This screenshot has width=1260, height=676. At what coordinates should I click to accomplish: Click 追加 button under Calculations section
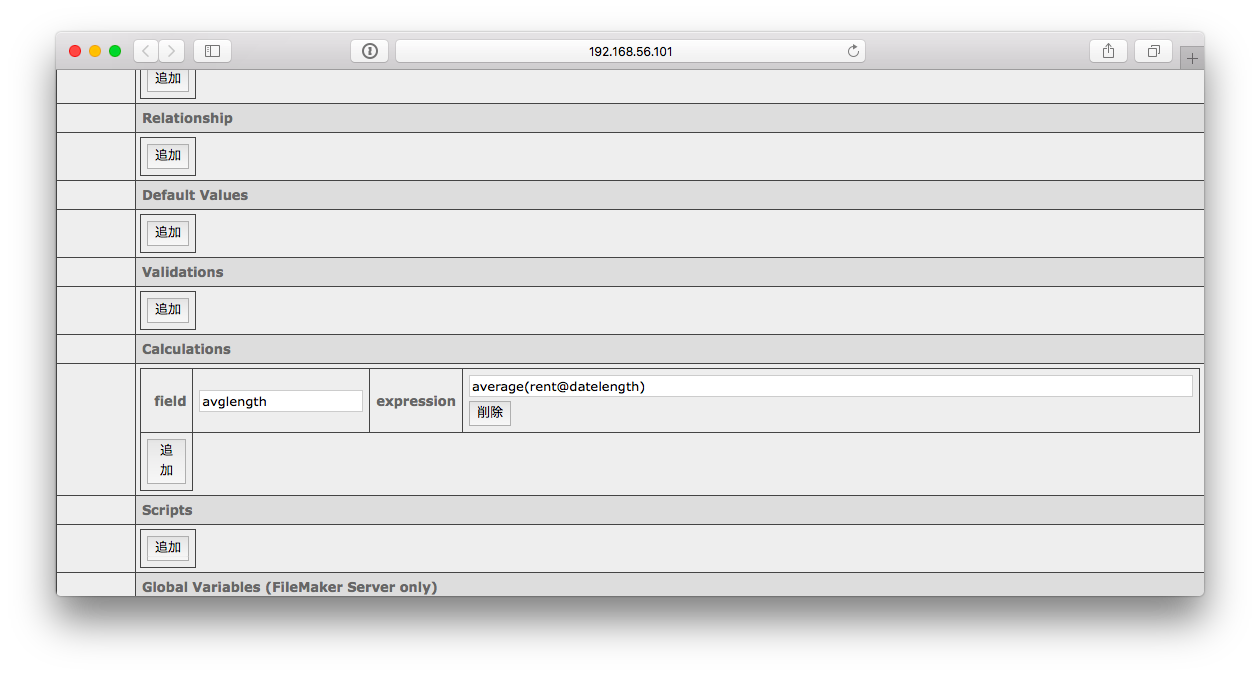pyautogui.click(x=166, y=461)
